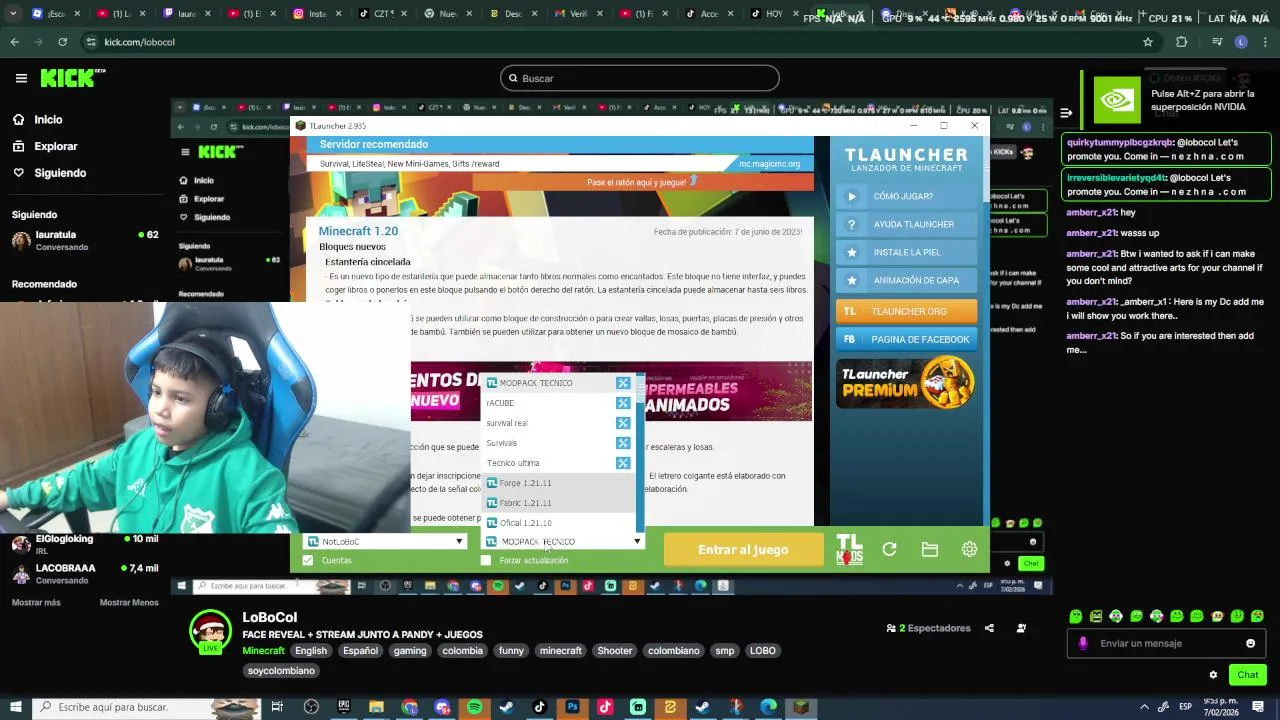Select Forge 1.21.11 version

pos(558,483)
